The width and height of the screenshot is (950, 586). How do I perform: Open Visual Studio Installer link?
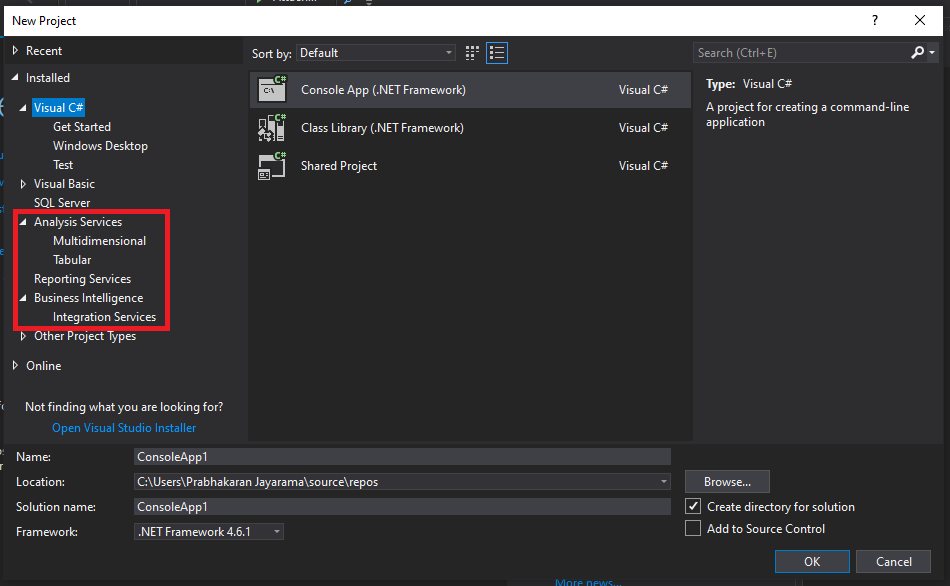pyautogui.click(x=124, y=428)
